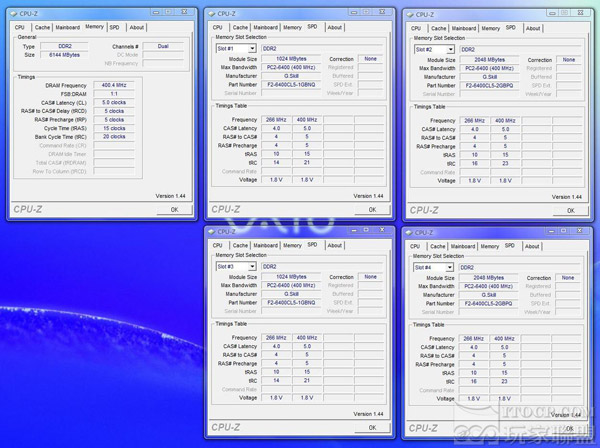Image resolution: width=600 pixels, height=448 pixels.
Task: Open the Slot #1 memory slot dropdown
Action: pyautogui.click(x=252, y=49)
